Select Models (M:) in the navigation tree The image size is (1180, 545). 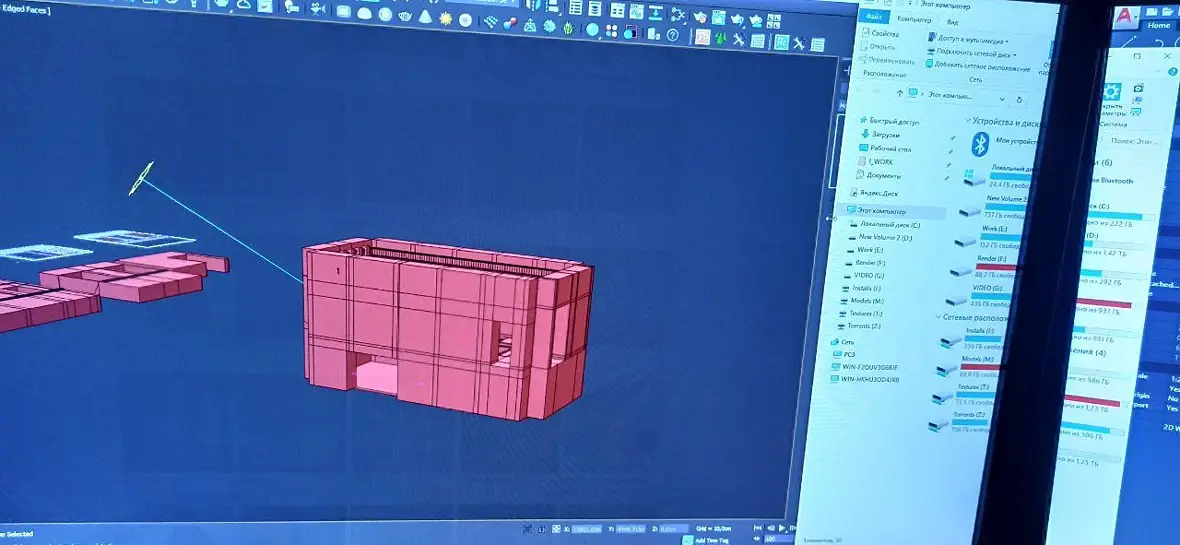point(862,301)
